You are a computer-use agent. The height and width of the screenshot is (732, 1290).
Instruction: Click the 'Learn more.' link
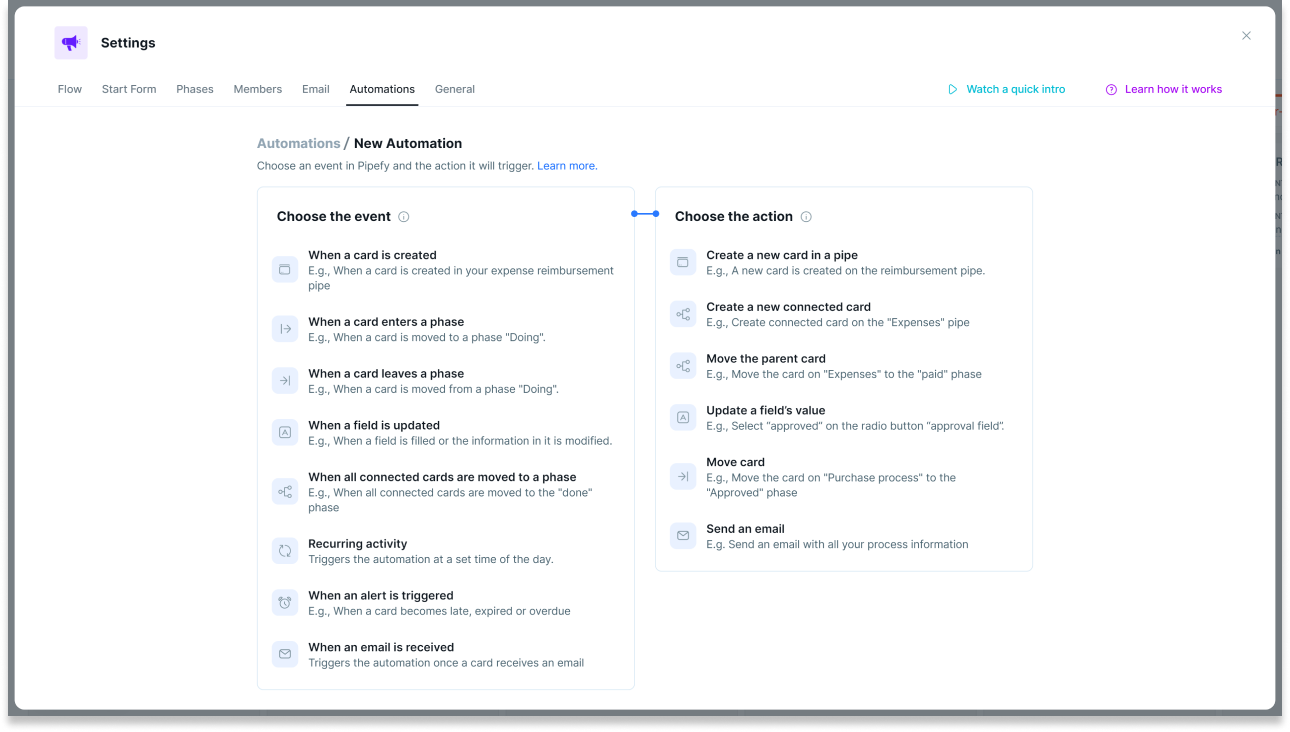(x=567, y=166)
